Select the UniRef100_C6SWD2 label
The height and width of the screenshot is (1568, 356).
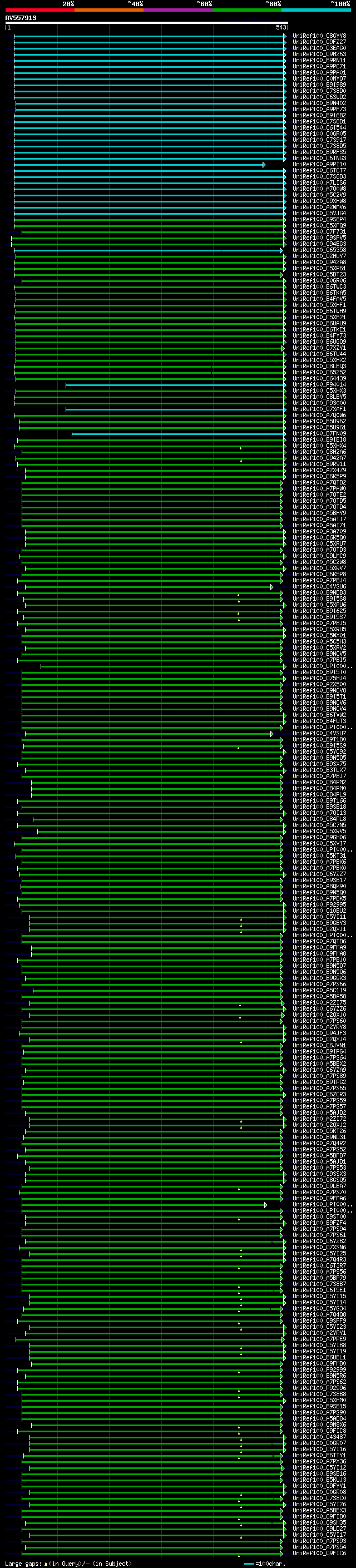click(319, 97)
